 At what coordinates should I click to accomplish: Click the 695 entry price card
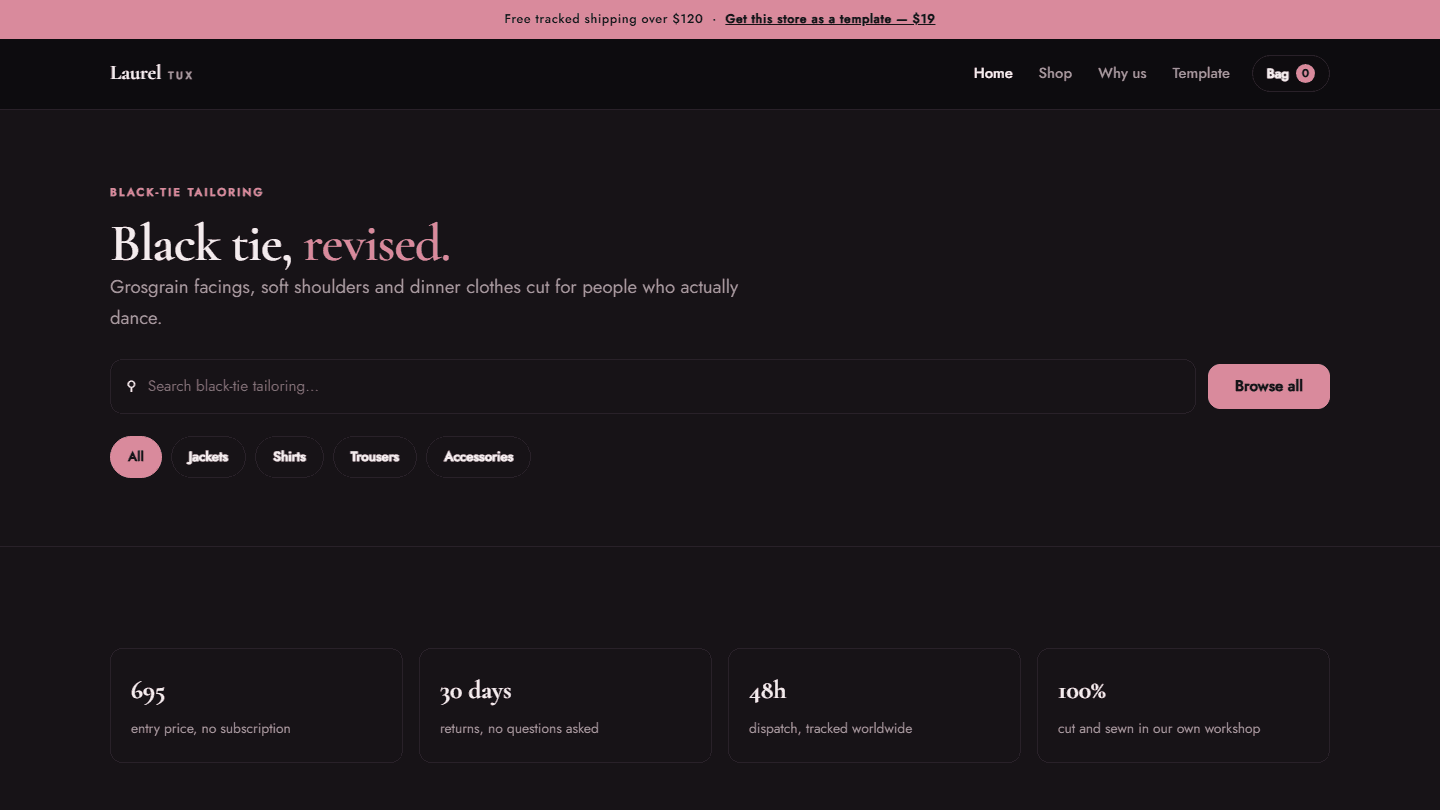(x=256, y=705)
